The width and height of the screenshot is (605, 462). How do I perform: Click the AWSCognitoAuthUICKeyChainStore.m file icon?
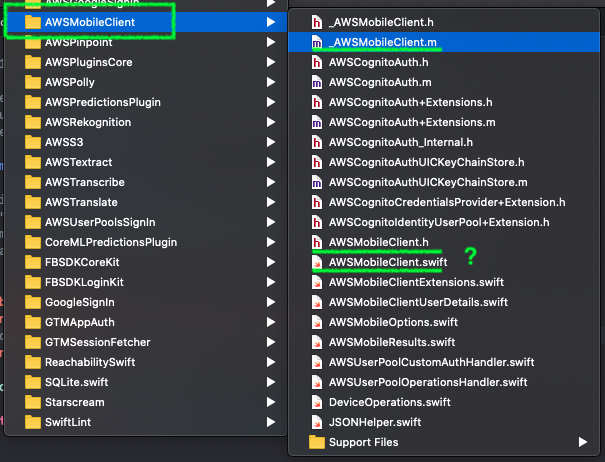click(317, 182)
